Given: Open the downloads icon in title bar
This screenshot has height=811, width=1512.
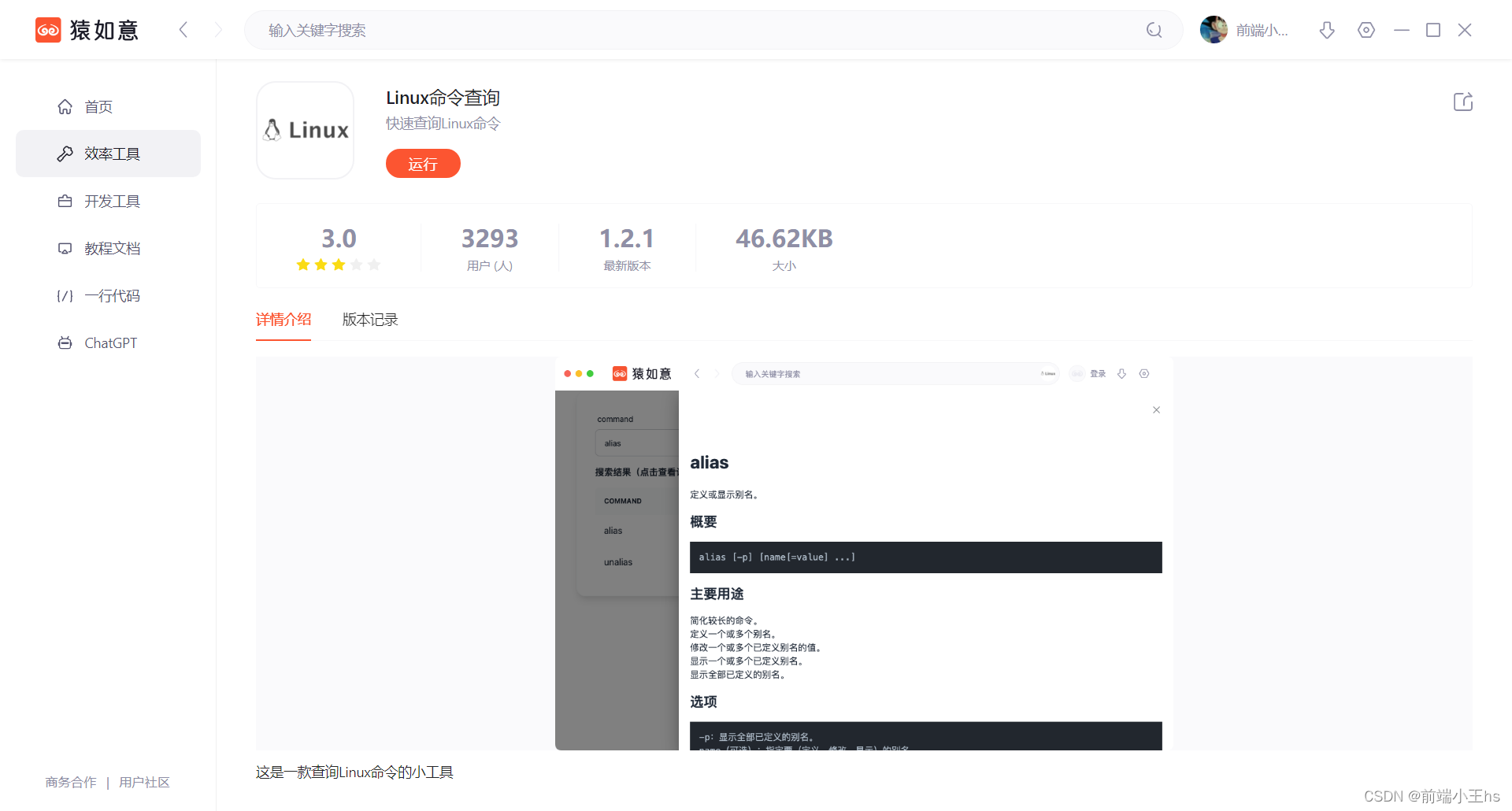Looking at the screenshot, I should [1327, 30].
